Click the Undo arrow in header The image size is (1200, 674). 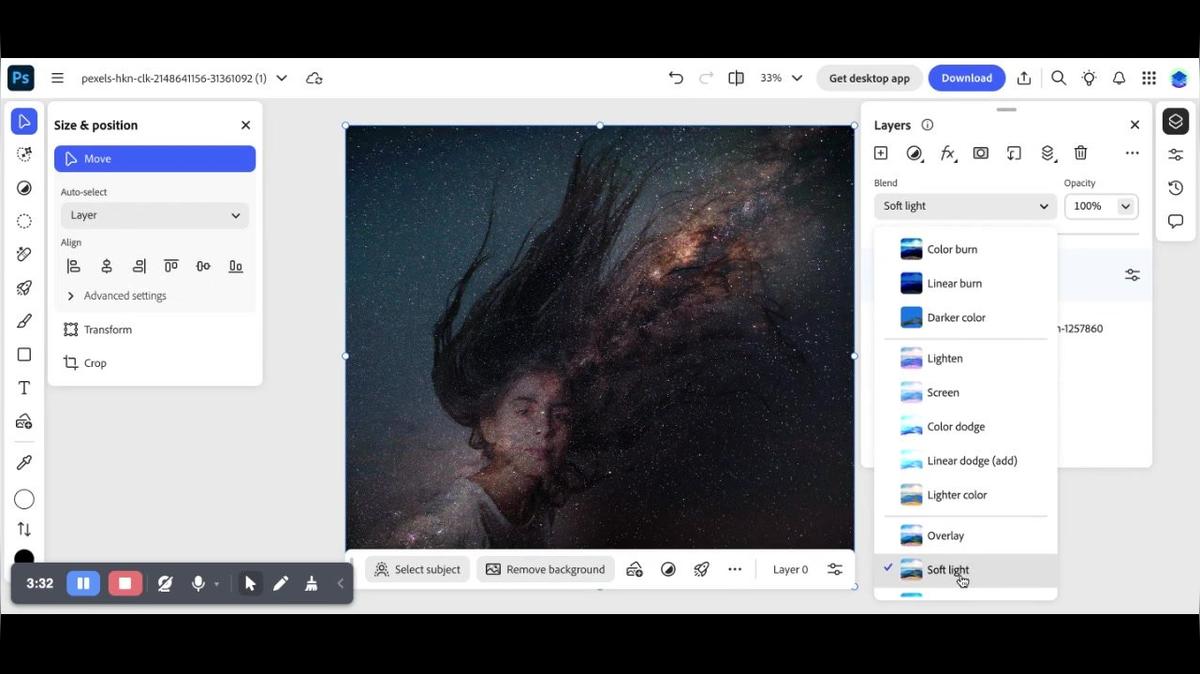(x=676, y=78)
